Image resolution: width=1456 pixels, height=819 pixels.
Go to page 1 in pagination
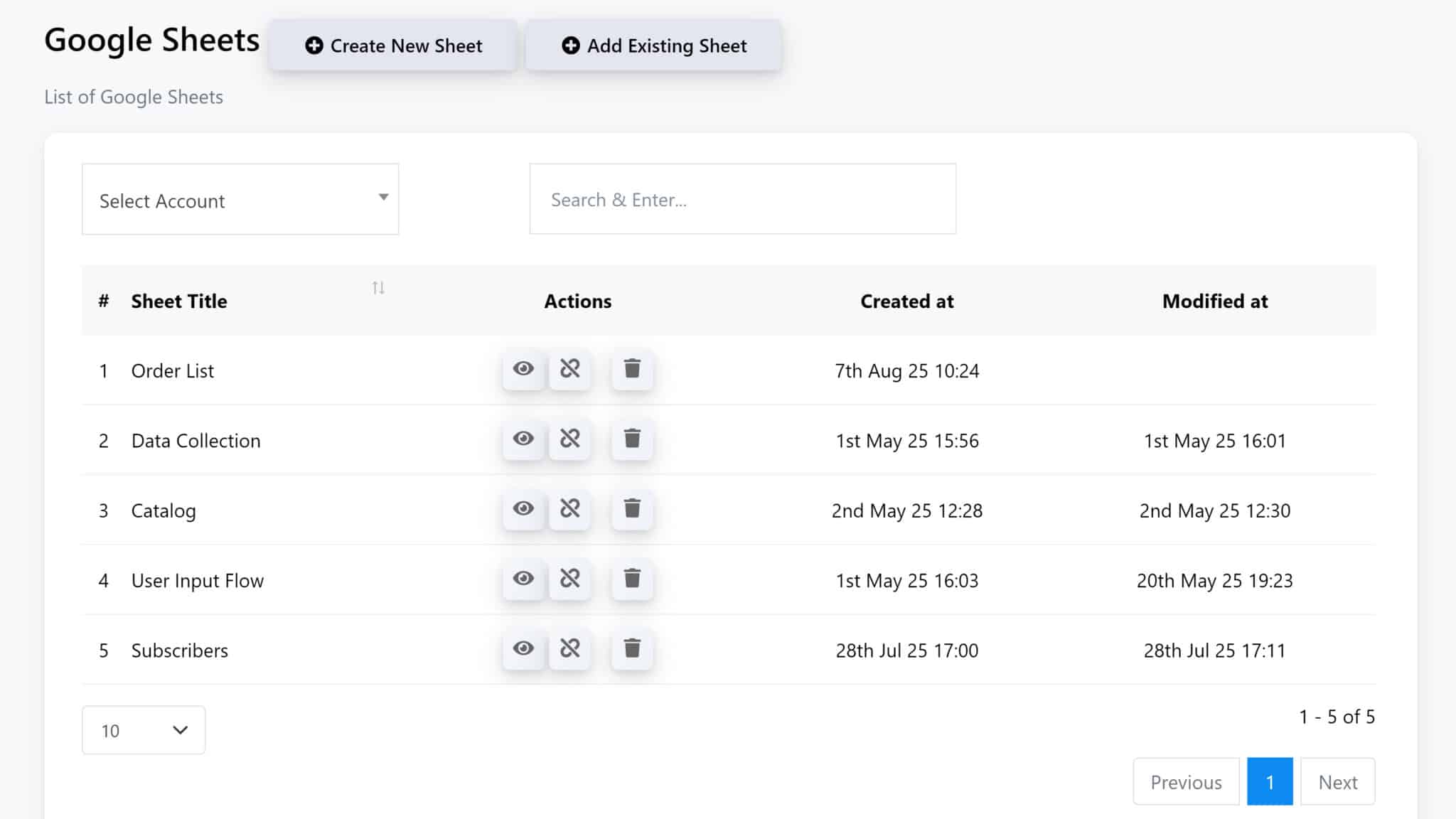(x=1270, y=781)
